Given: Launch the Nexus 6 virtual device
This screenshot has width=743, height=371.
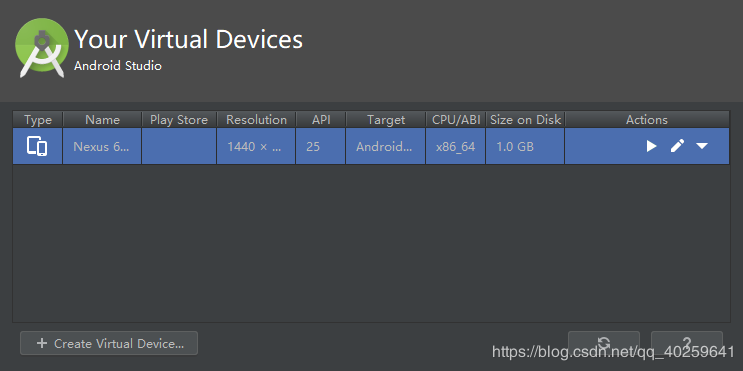Looking at the screenshot, I should pos(652,146).
